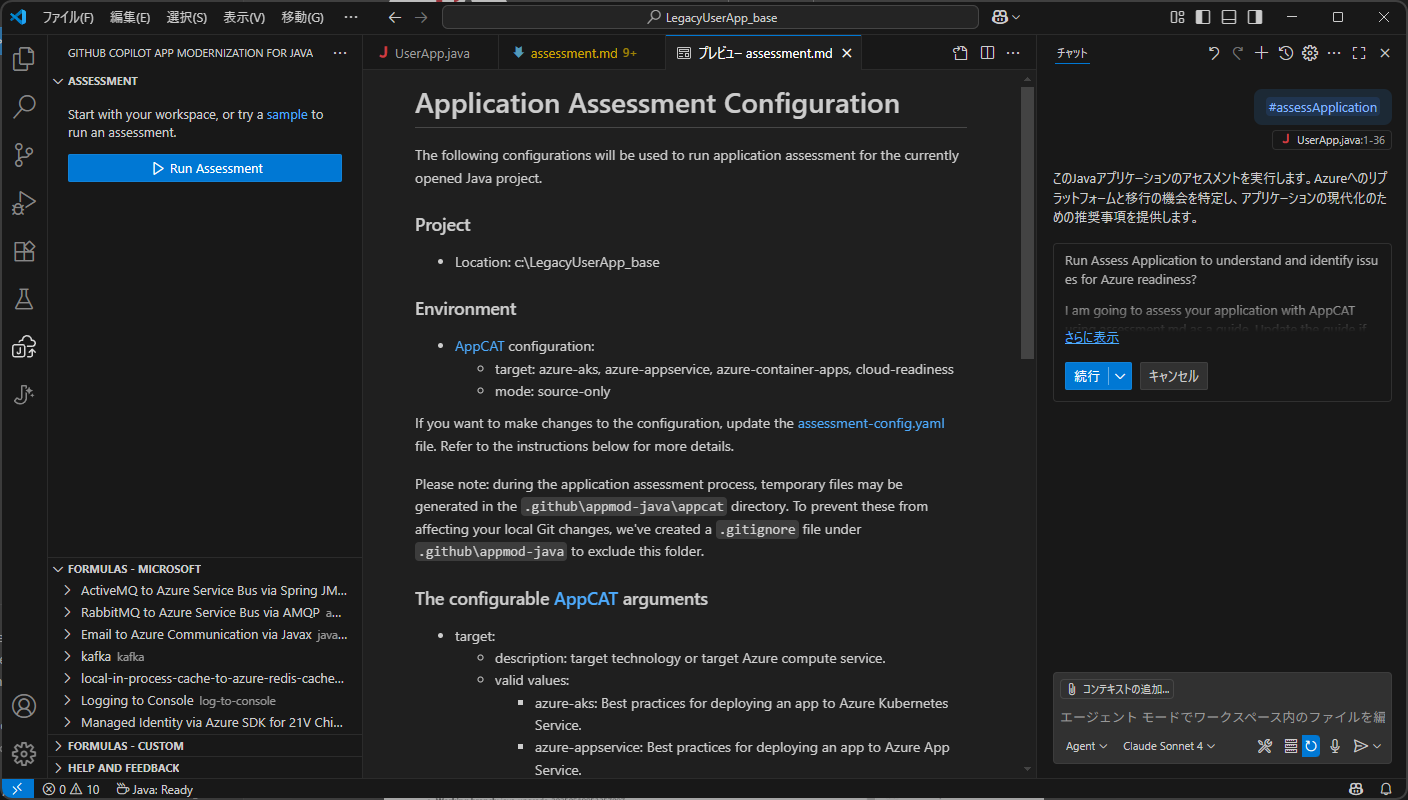Open the ファイル(F) menu
Viewport: 1408px width, 800px height.
[68, 17]
